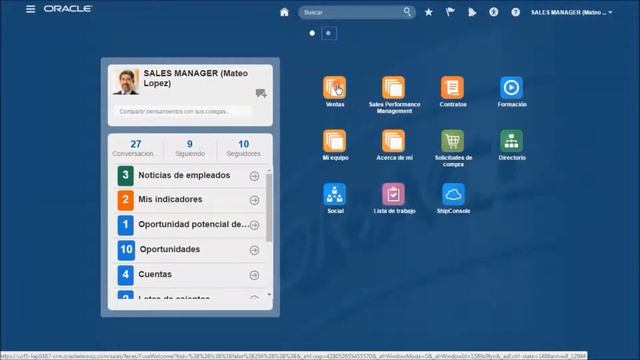The width and height of the screenshot is (640, 360).
Task: Click scrollbar down arrow in social list
Action: point(269,294)
